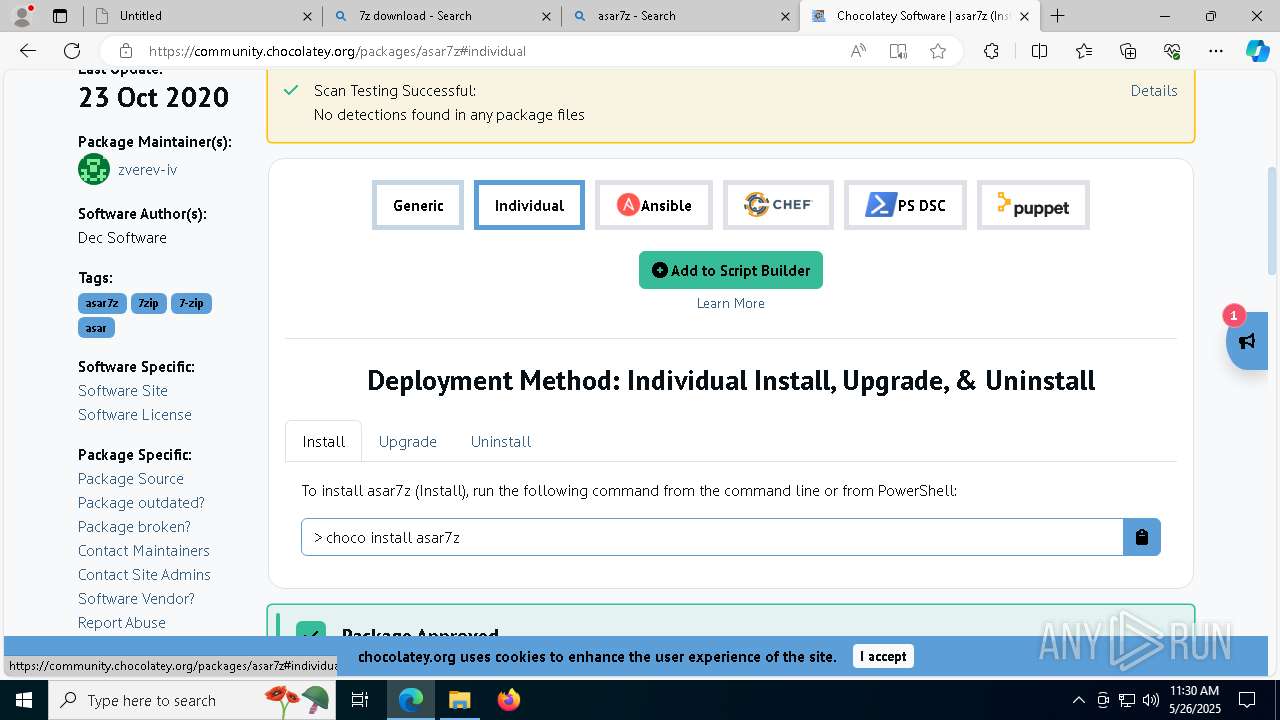Enable read aloud for the page
This screenshot has width=1280, height=720.
(x=858, y=51)
